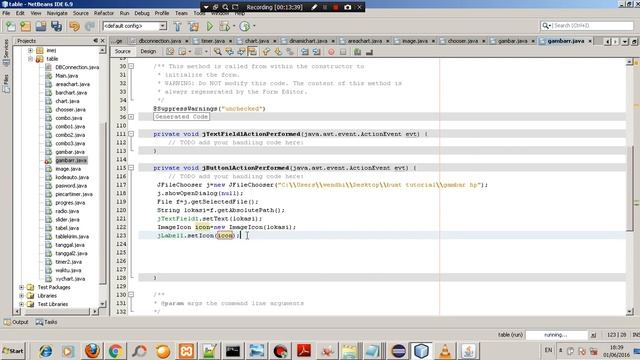This screenshot has height=360, width=640.
Task: Click the Next Bookmark icon in editor toolbar
Action: pyautogui.click(x=278, y=52)
